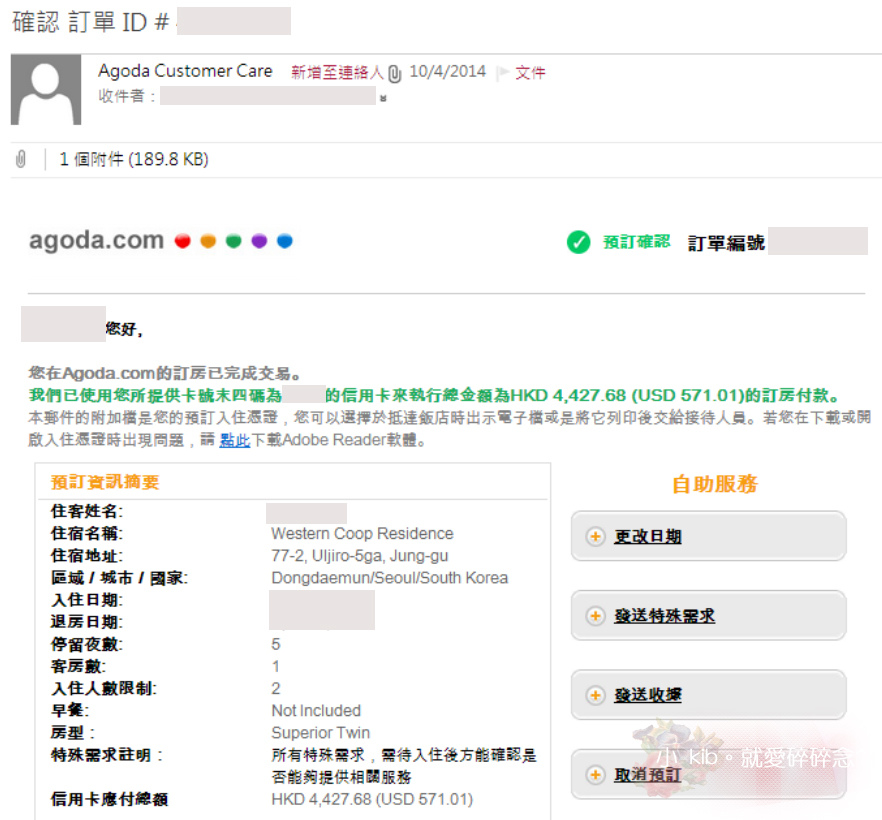882x820 pixels.
Task: Click the plus icon beside 發送特殊需求
Action: (x=595, y=616)
